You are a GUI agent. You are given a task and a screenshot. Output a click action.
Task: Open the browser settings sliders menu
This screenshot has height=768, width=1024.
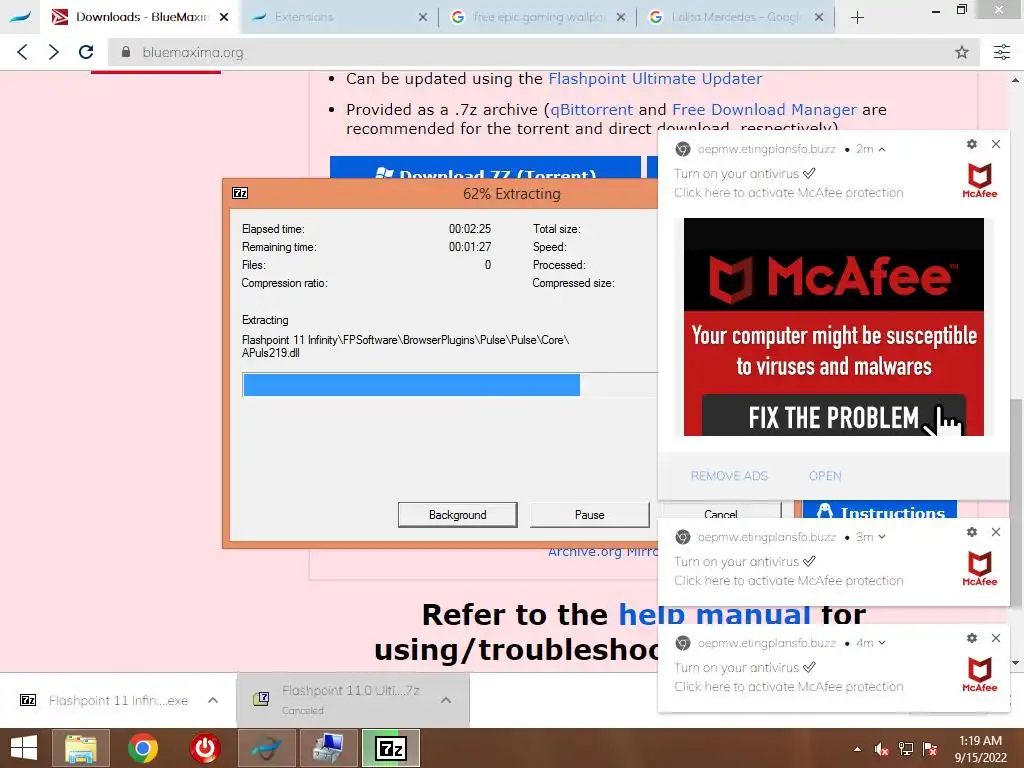(x=1001, y=52)
